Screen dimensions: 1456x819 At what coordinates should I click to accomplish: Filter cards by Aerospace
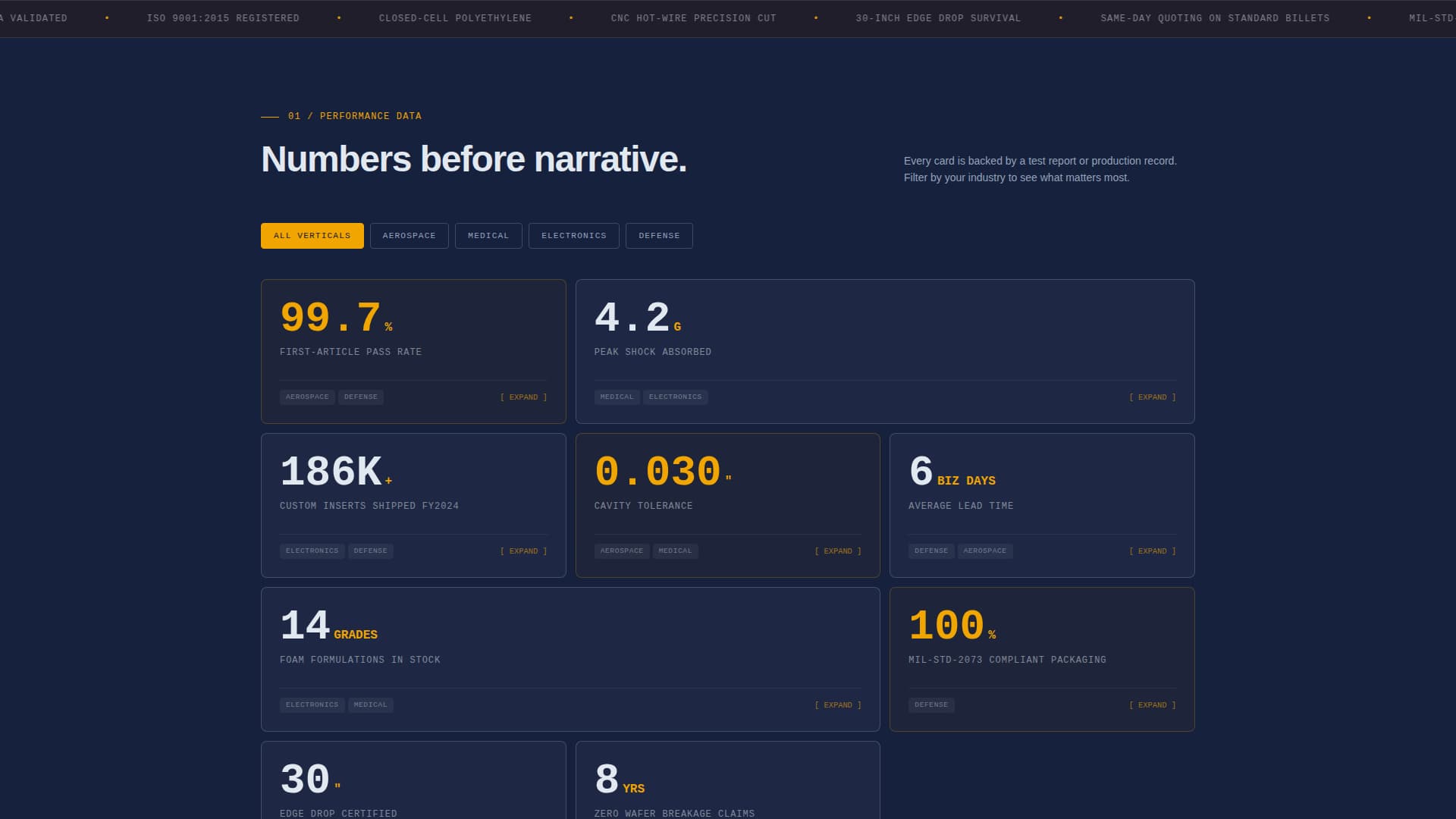409,236
